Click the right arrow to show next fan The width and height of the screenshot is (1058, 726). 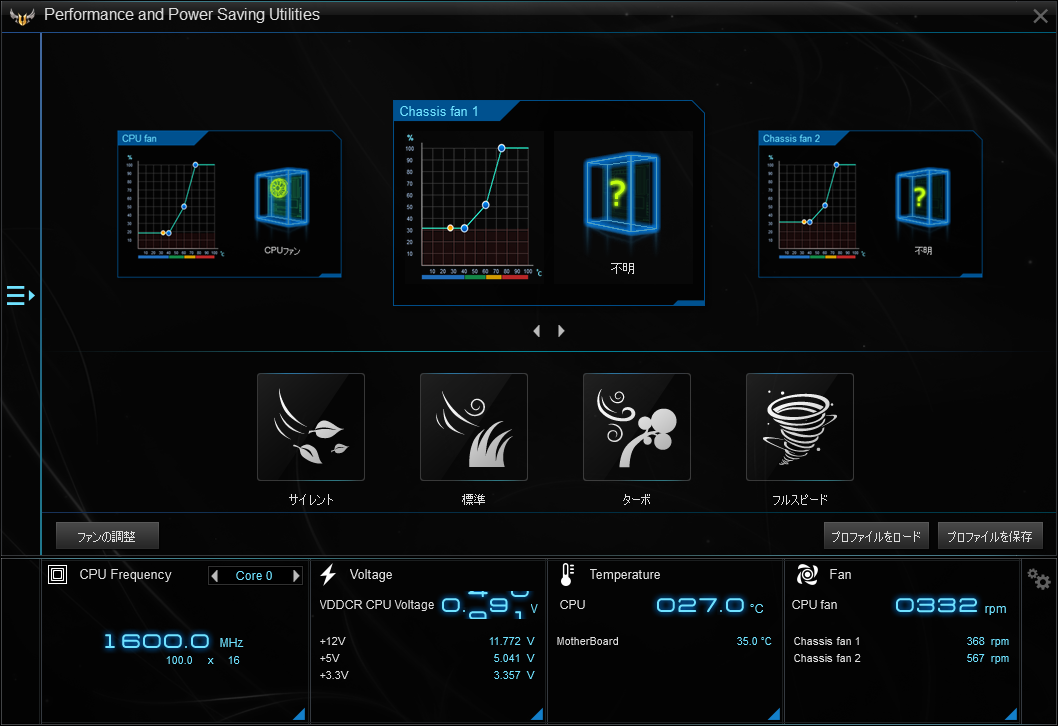561,330
